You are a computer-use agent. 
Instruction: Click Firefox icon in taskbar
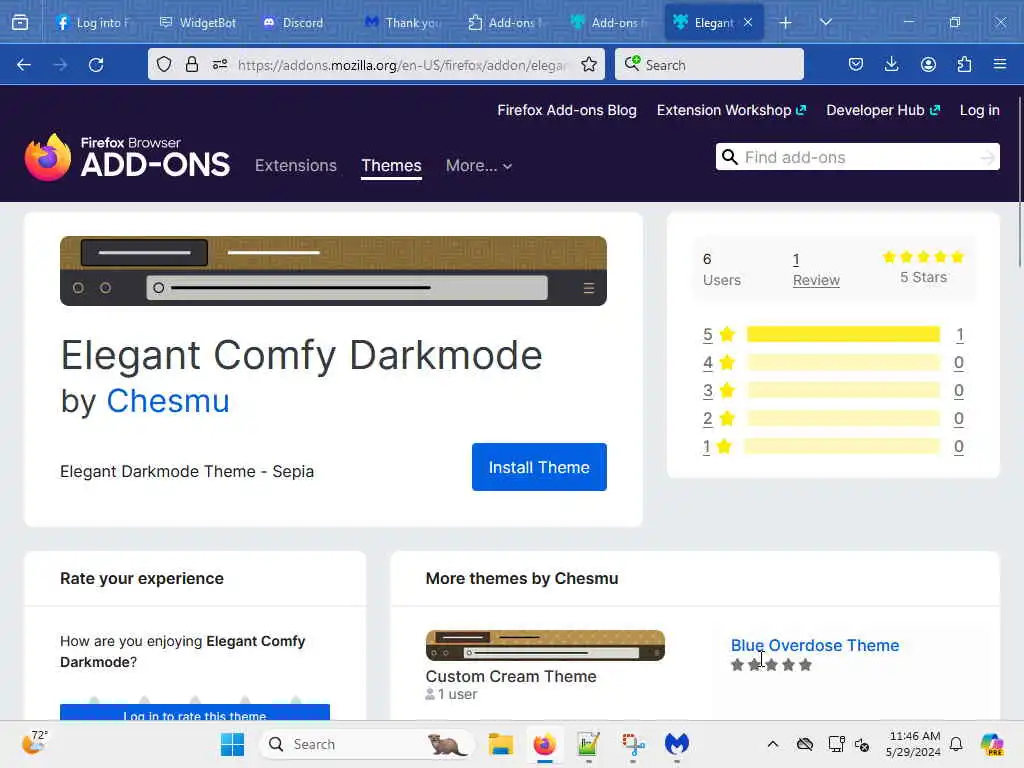coord(545,744)
